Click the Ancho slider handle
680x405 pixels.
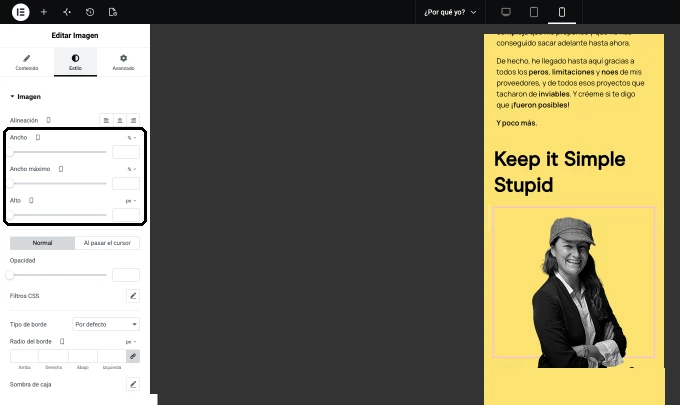11,152
